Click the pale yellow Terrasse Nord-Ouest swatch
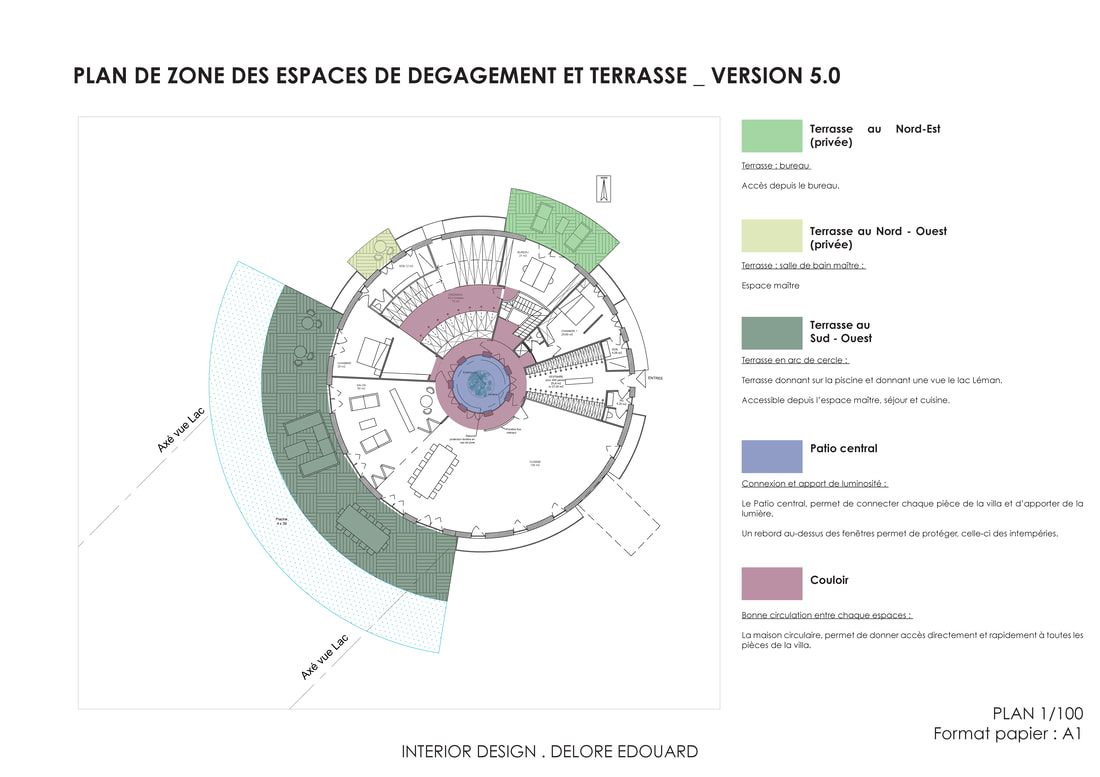The height and width of the screenshot is (777, 1100). click(772, 236)
